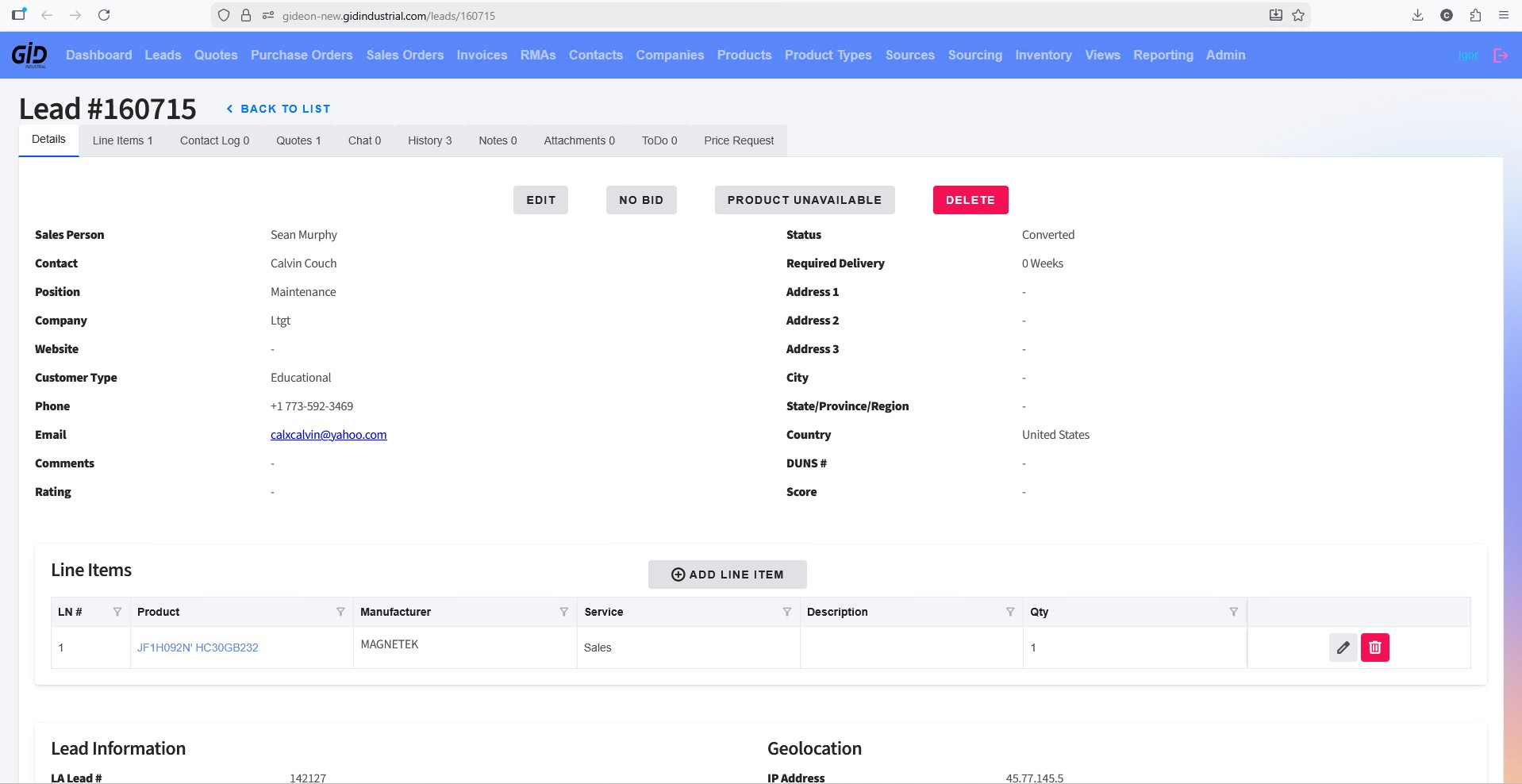Screen dimensions: 1522x784
Task: Open the Product column filter icon
Action: pyautogui.click(x=340, y=612)
